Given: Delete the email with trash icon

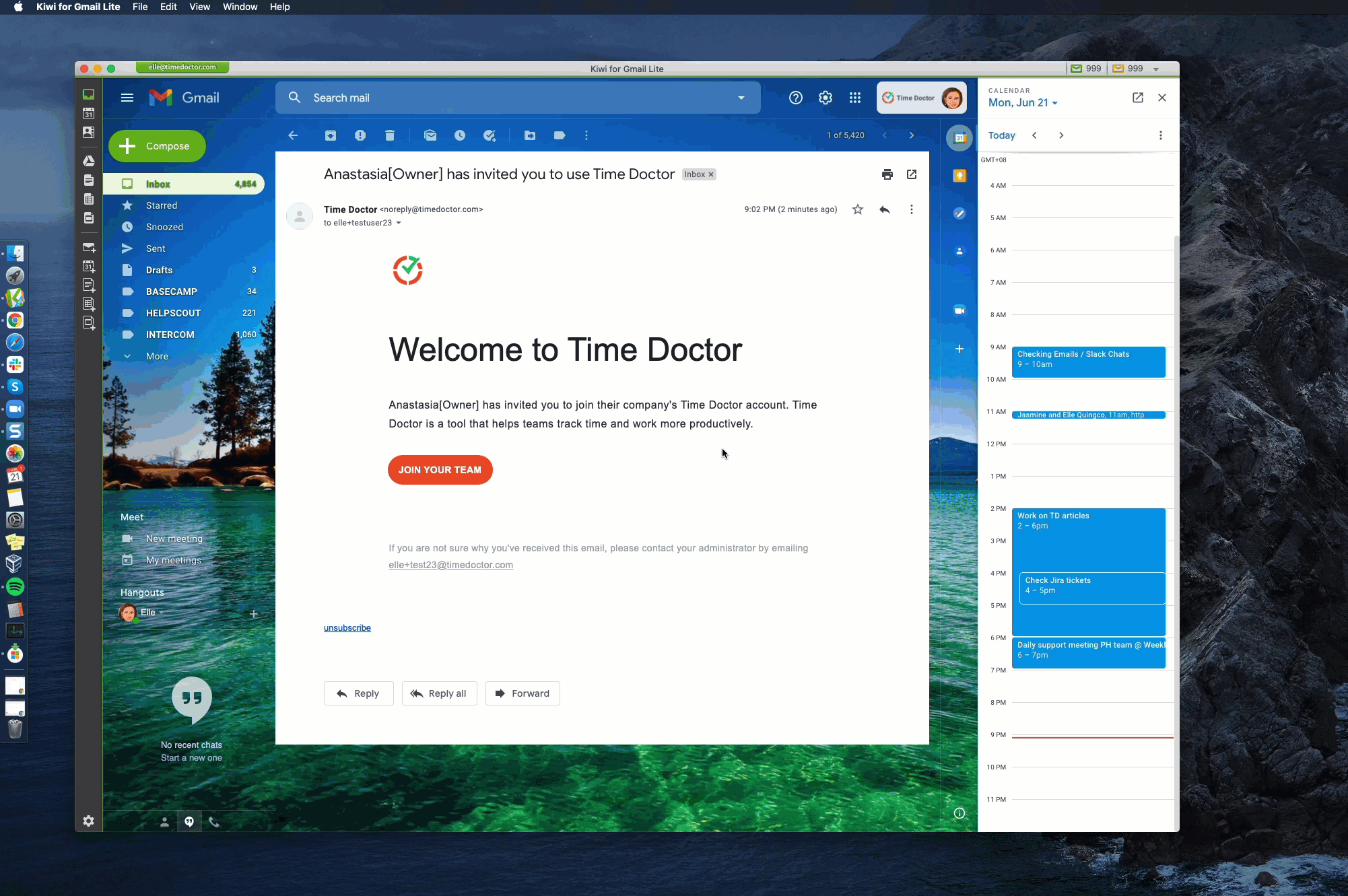Looking at the screenshot, I should click(x=390, y=135).
